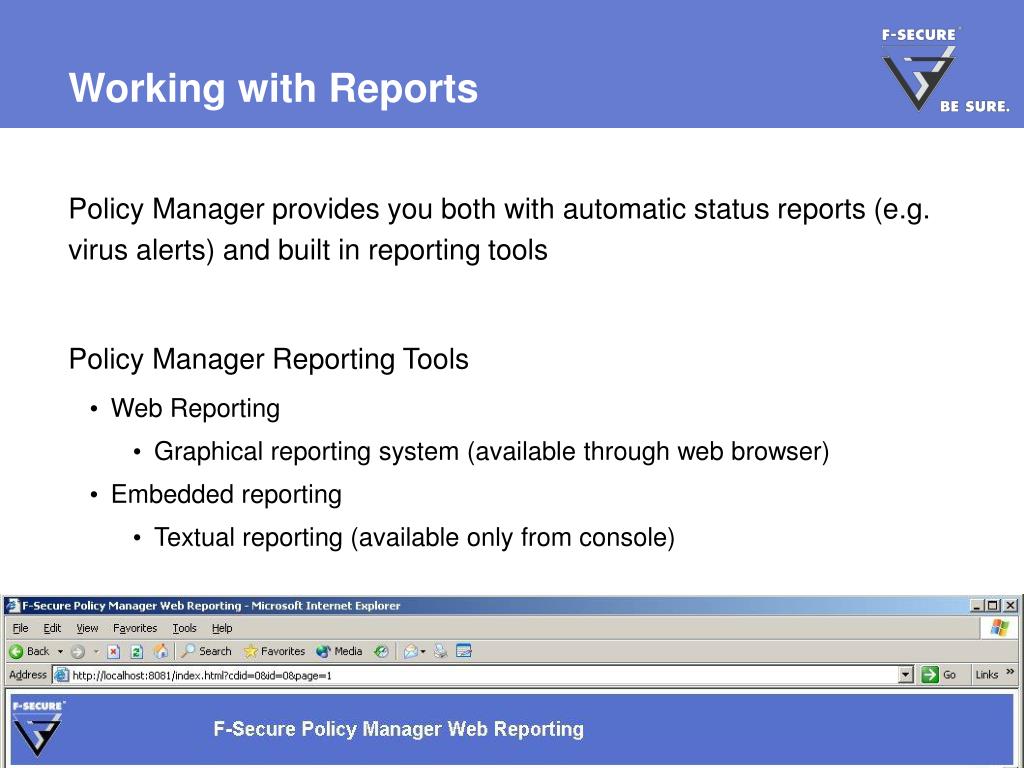This screenshot has width=1024, height=768.
Task: Expand the Links toolbar chevron
Action: click(x=1010, y=672)
